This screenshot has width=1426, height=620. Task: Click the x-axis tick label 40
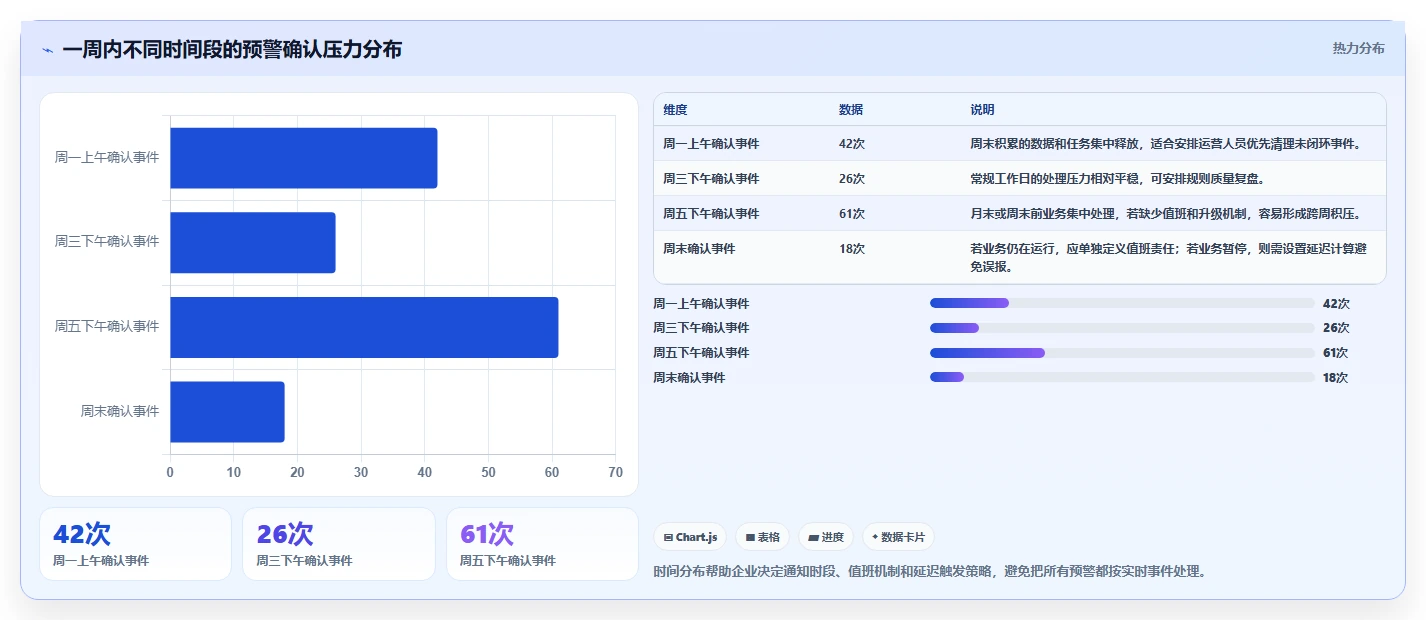coord(424,473)
